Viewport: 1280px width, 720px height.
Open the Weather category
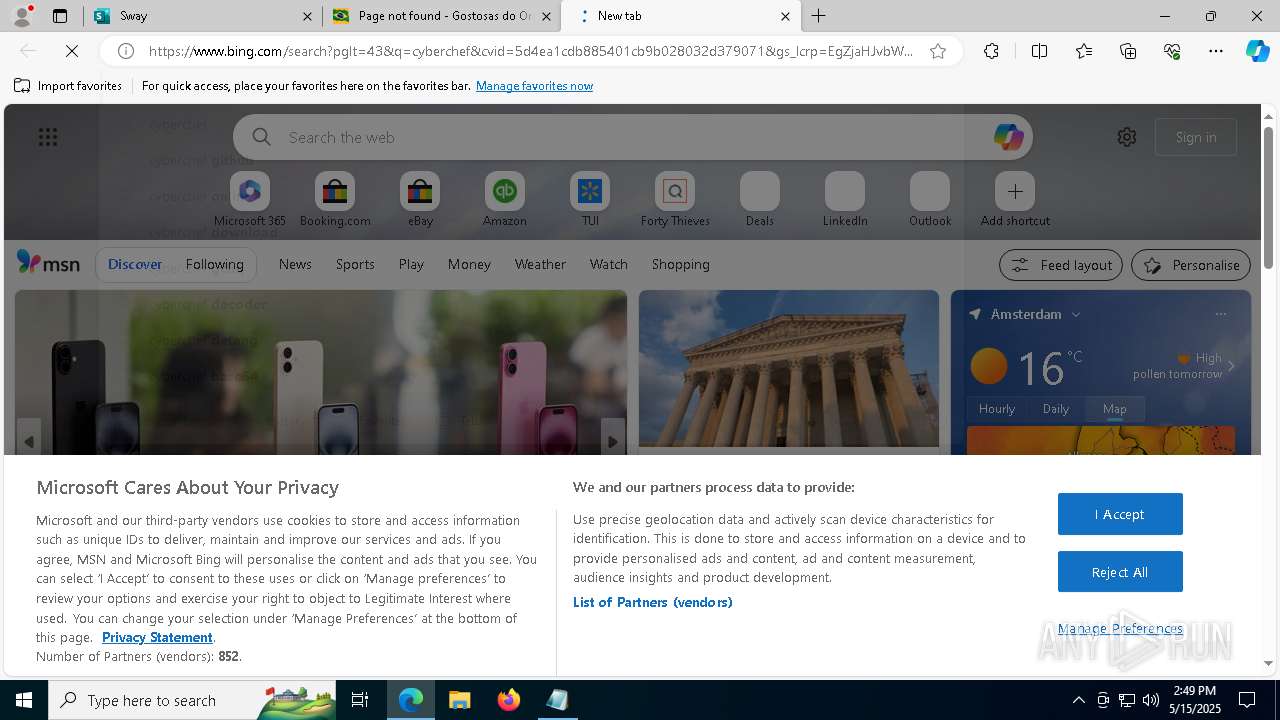(x=540, y=264)
